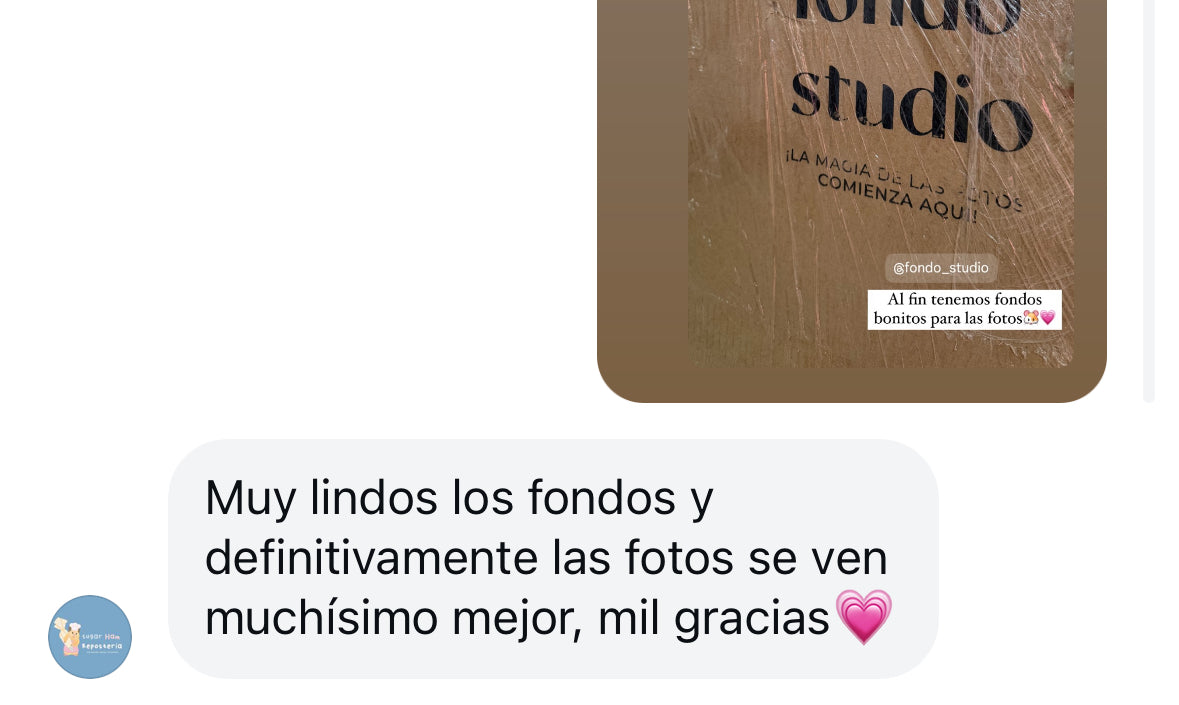Click the @ symbol of the fondo_studio tag
Image resolution: width=1179 pixels, height=705 pixels.
pos(898,268)
